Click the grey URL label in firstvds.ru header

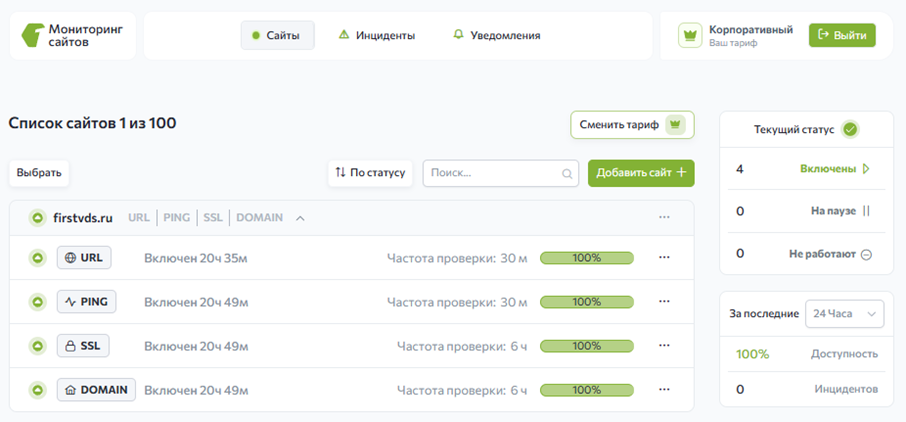[139, 218]
